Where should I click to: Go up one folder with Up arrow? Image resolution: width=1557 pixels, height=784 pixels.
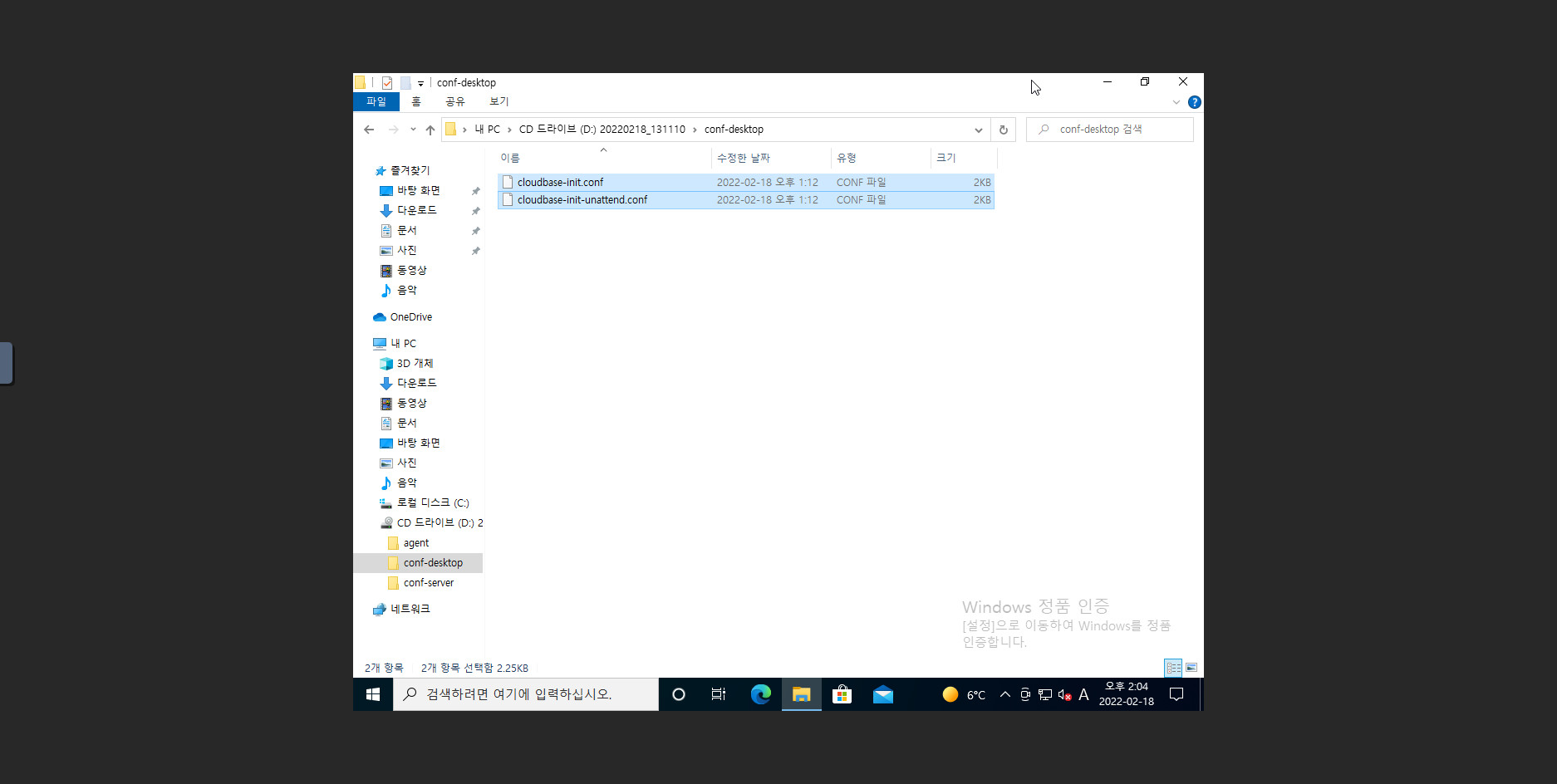[430, 130]
